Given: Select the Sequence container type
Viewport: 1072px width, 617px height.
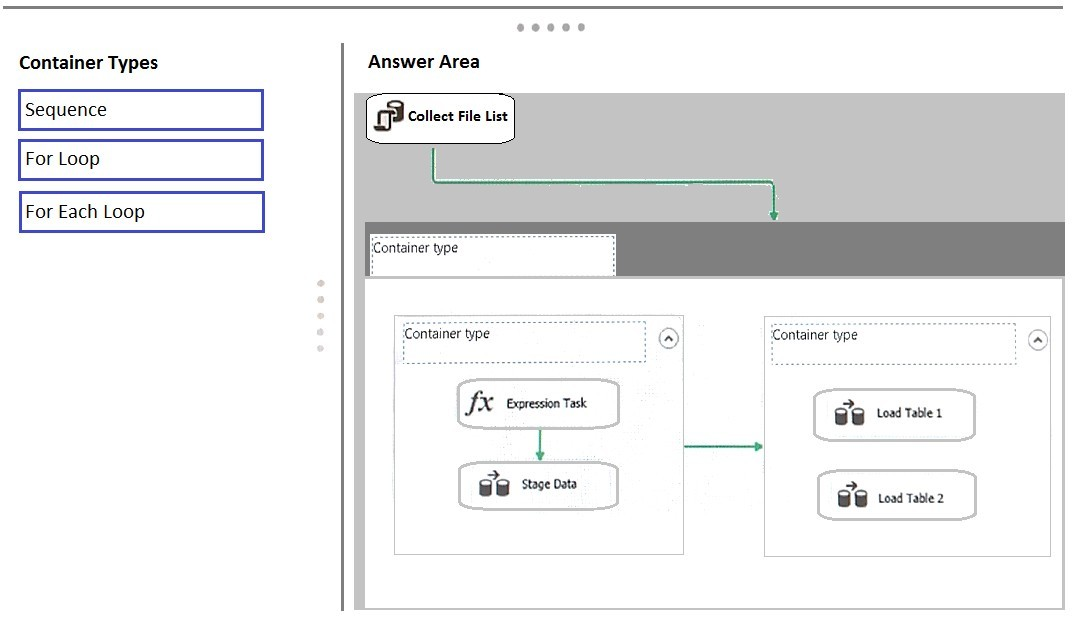Looking at the screenshot, I should pos(141,109).
